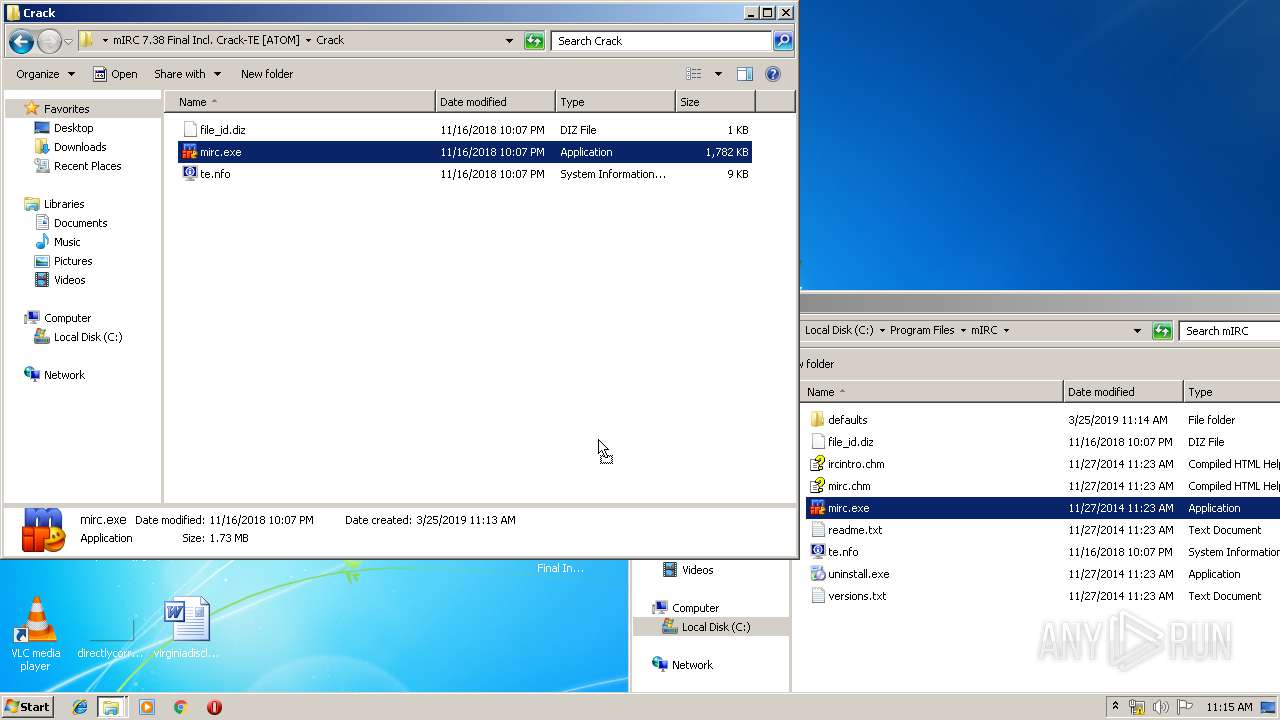Viewport: 1280px width, 720px height.
Task: Sort by Size column in Crack window
Action: [715, 102]
